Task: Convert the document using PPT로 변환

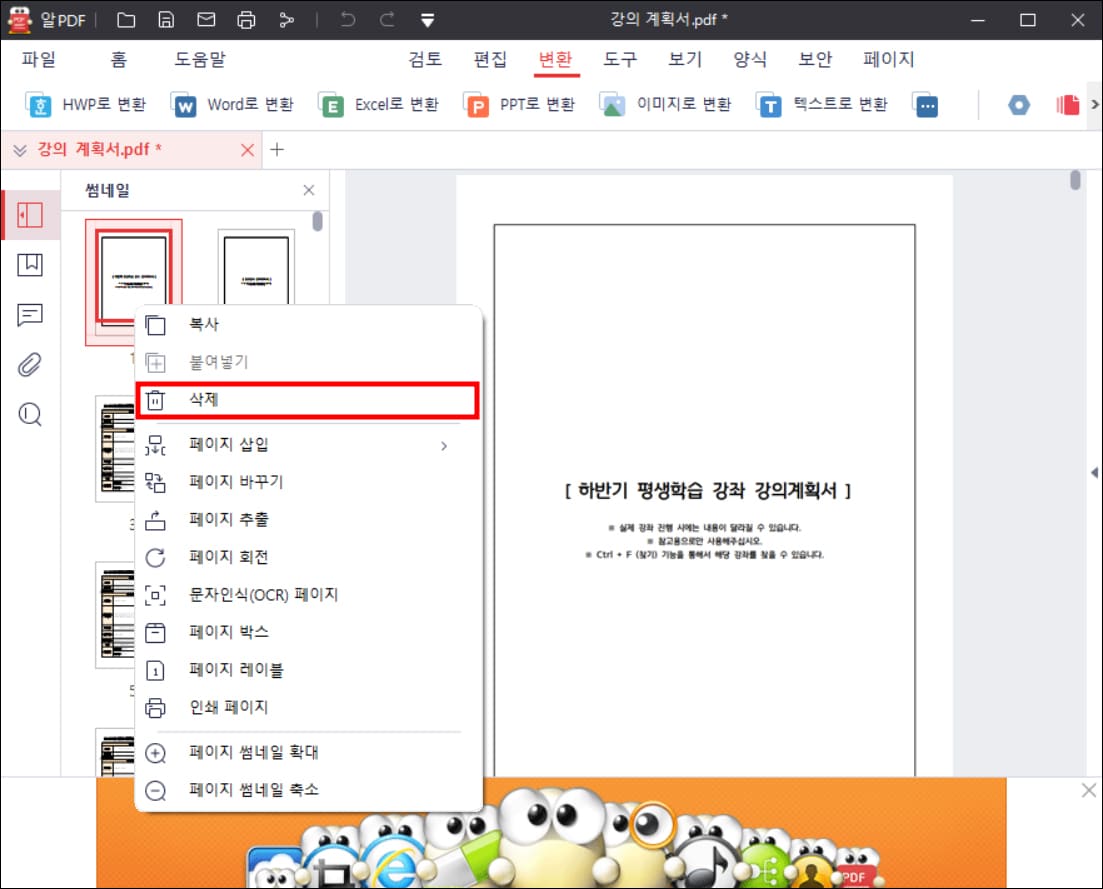Action: tap(519, 104)
